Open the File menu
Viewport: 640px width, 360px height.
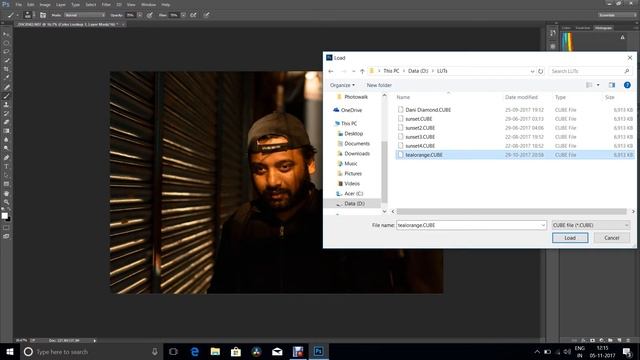click(x=18, y=4)
